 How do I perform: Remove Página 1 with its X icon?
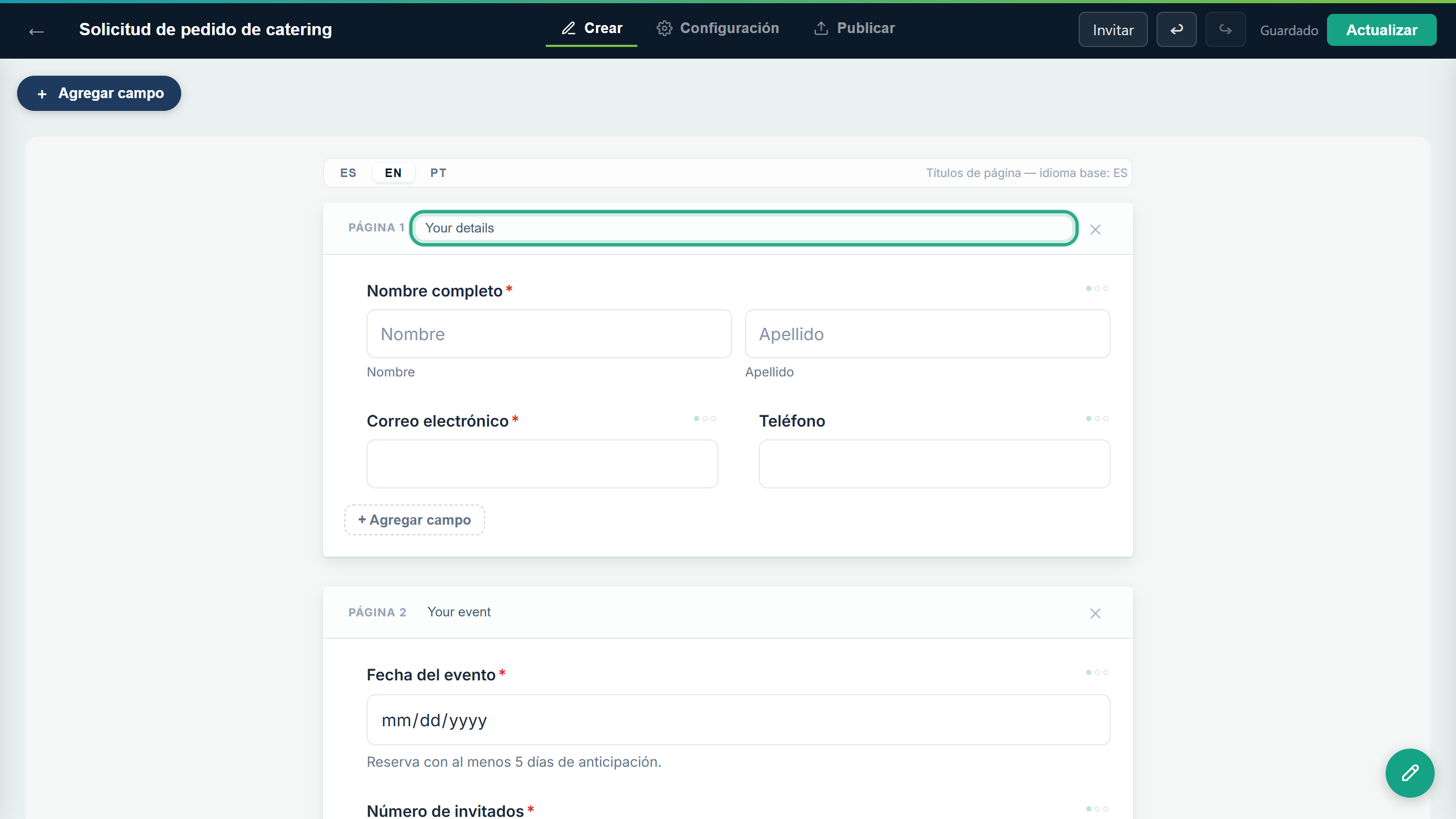pyautogui.click(x=1095, y=229)
